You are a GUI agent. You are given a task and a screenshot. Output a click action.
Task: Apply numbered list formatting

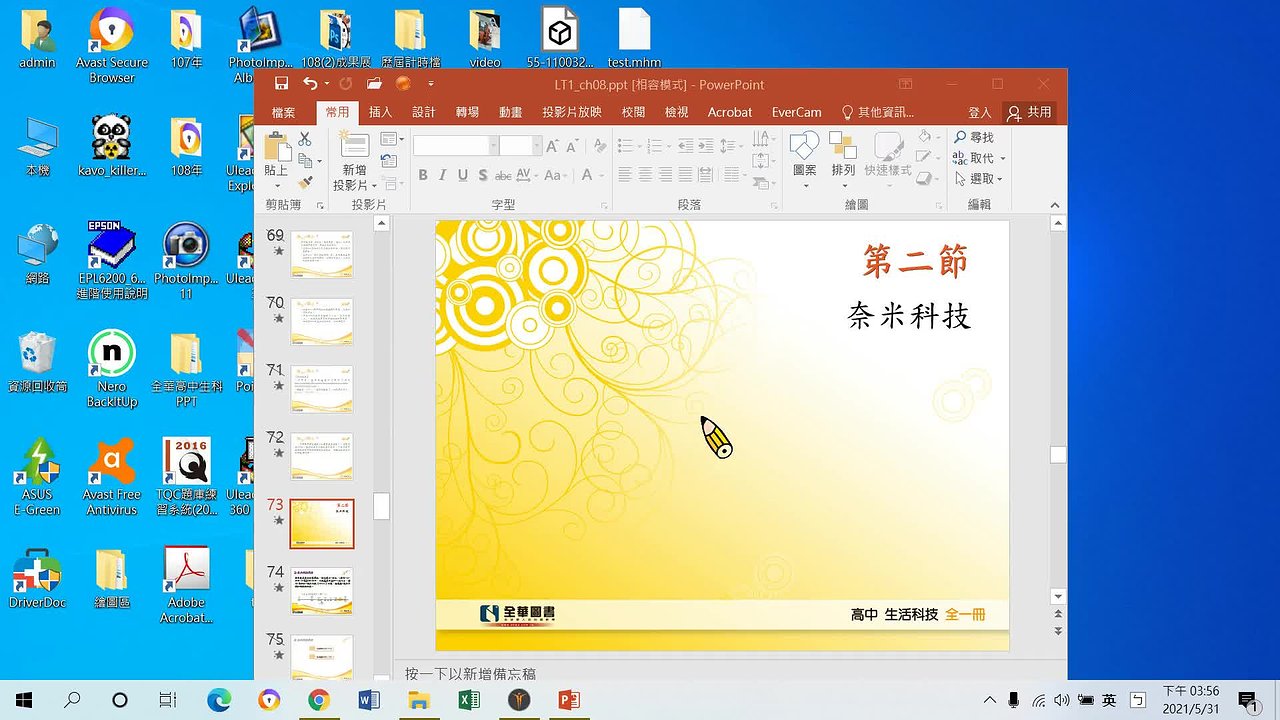pos(654,146)
